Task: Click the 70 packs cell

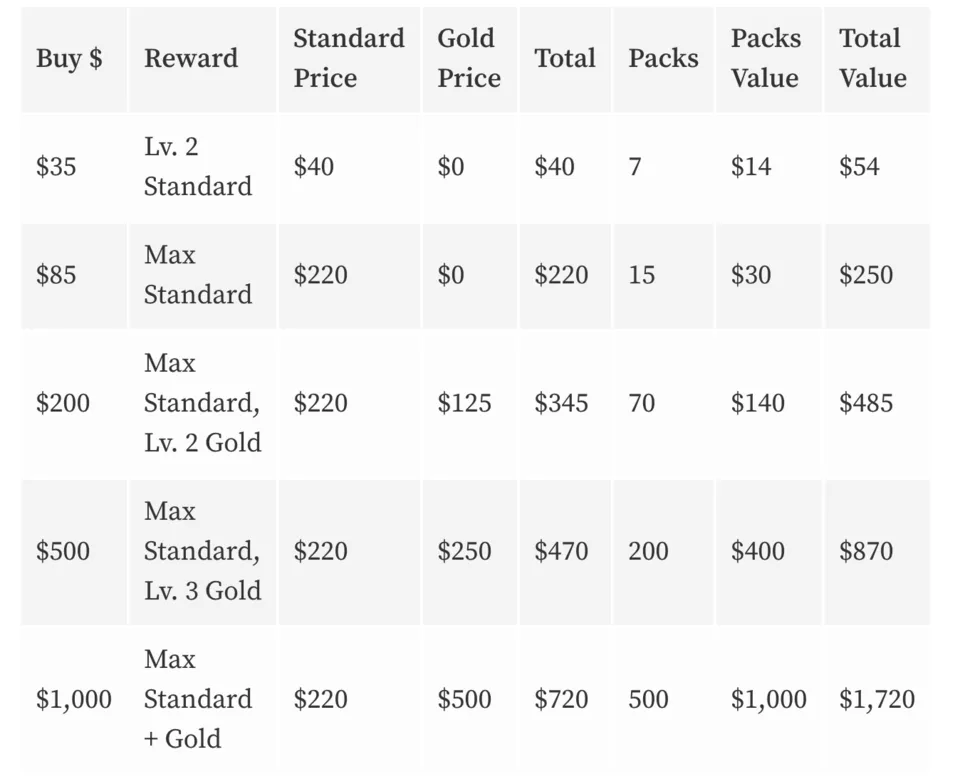Action: [642, 403]
